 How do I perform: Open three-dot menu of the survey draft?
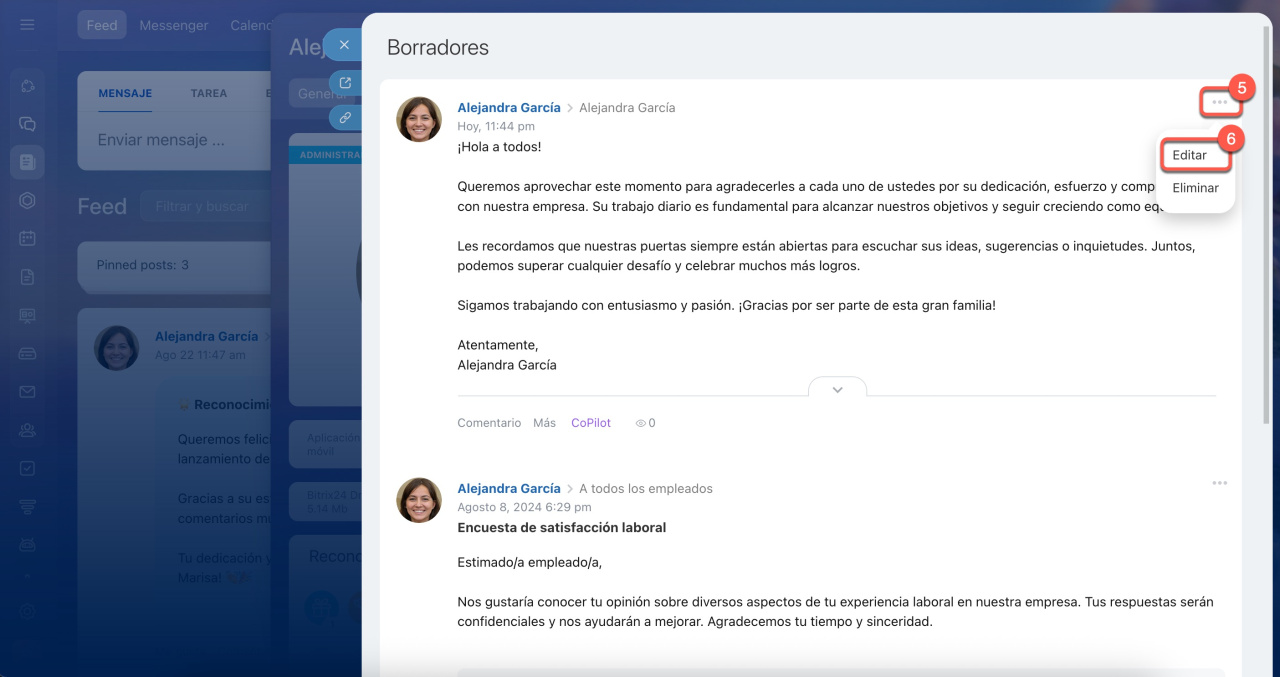click(x=1219, y=483)
